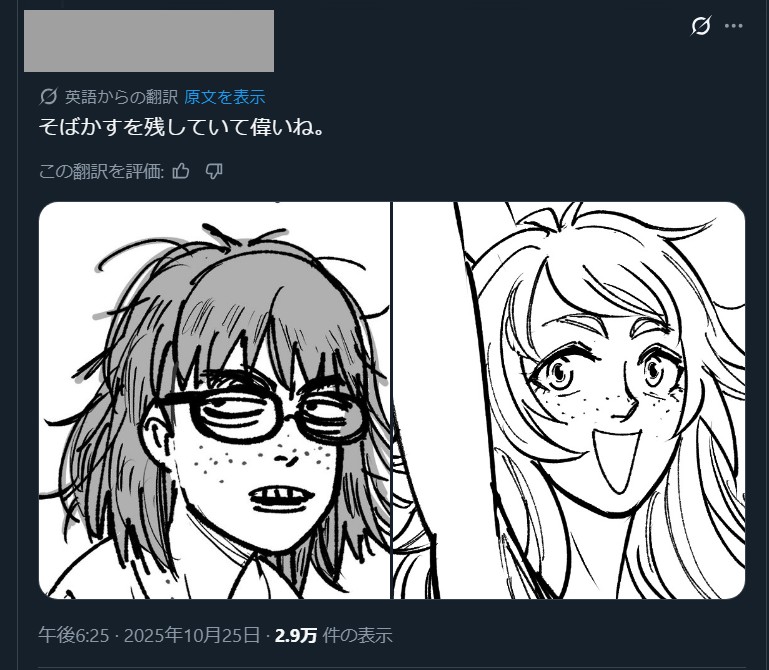
Task: Click the 2.9万 view count number
Action: 295,634
